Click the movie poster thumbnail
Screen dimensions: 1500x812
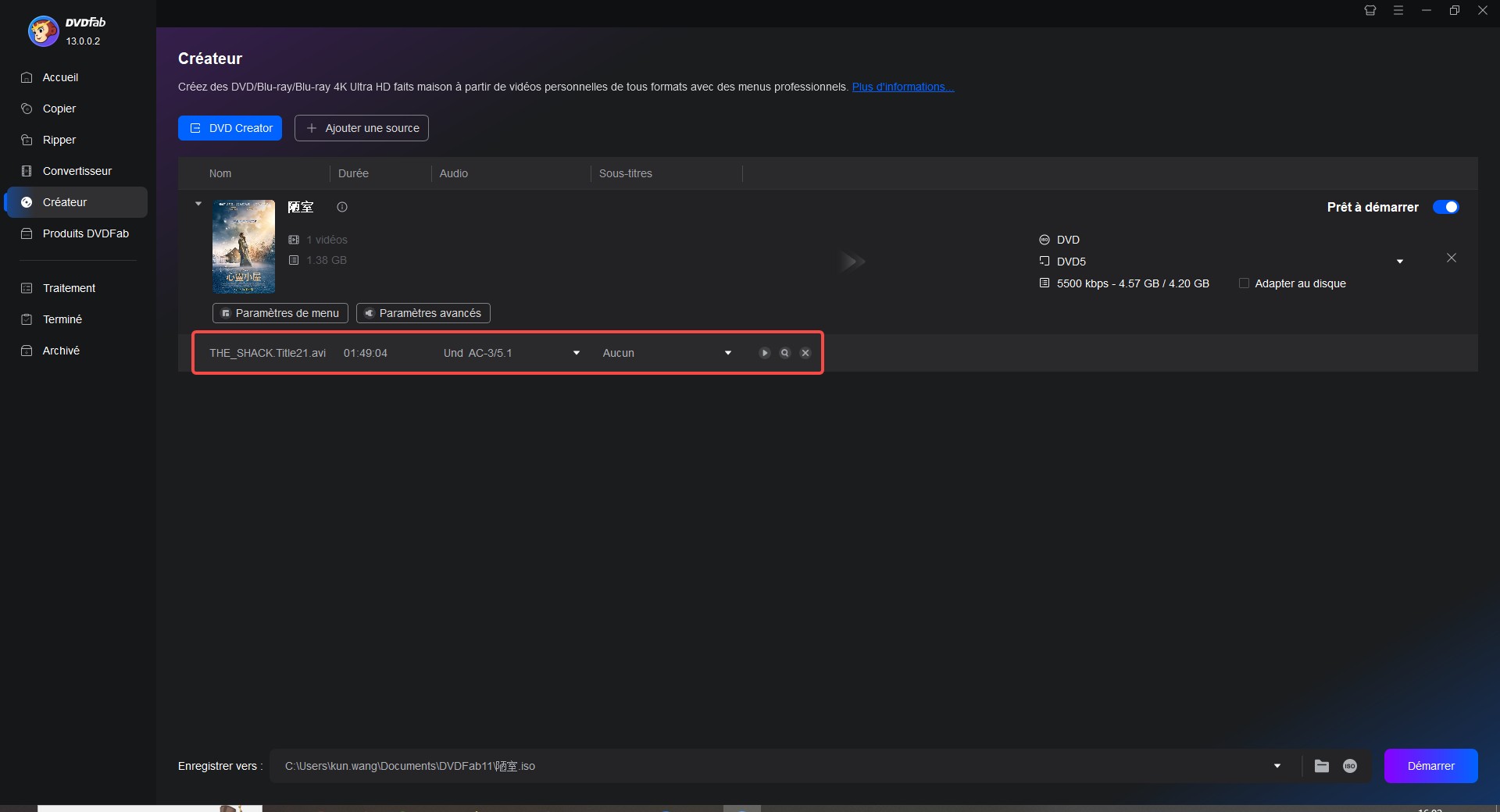[x=244, y=246]
